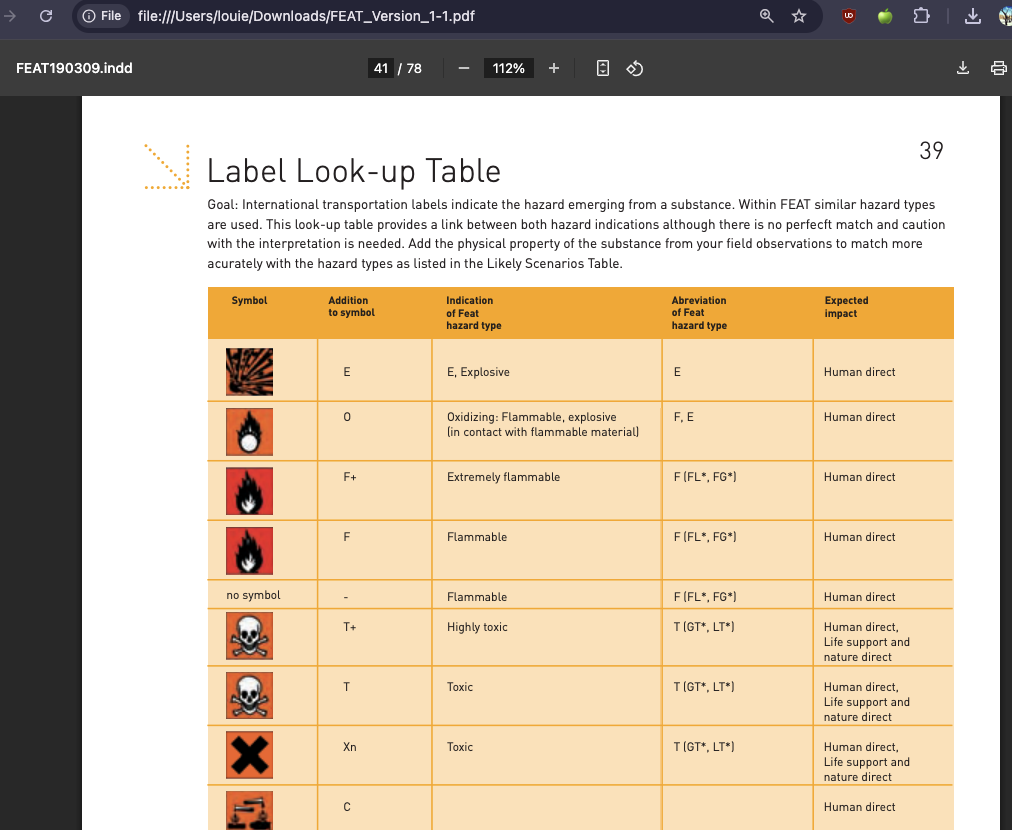Click the PDF zoom out minus button

[464, 68]
